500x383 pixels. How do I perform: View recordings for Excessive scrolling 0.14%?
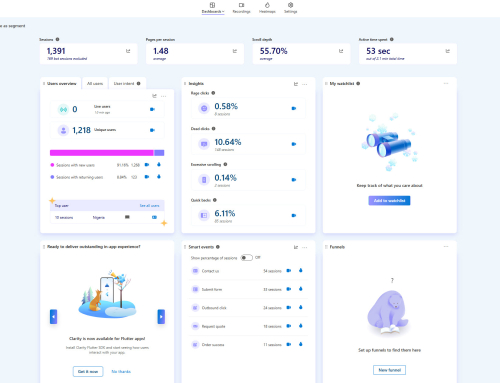click(x=294, y=180)
